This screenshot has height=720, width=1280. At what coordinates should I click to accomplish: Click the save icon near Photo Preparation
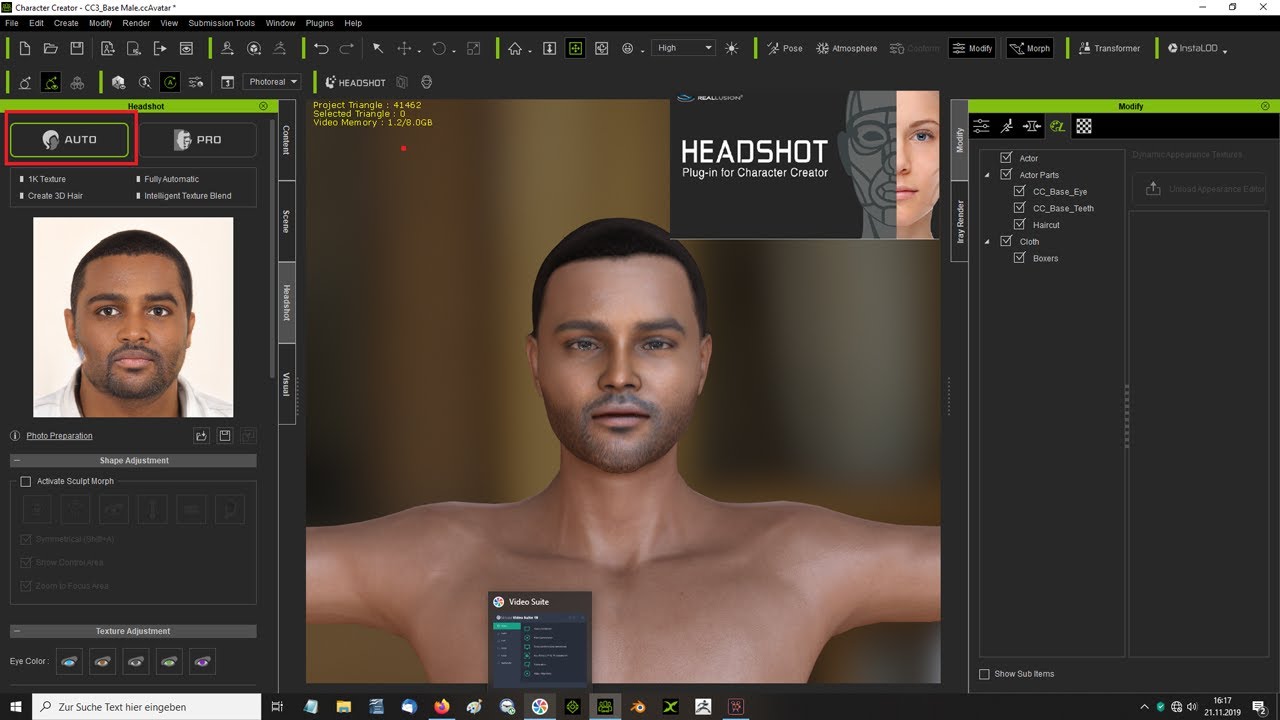coord(225,436)
